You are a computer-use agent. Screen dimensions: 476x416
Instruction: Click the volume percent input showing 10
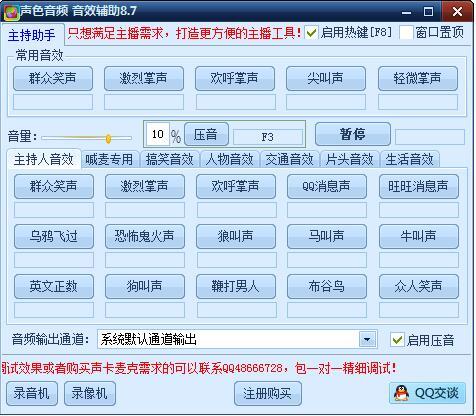coord(157,134)
